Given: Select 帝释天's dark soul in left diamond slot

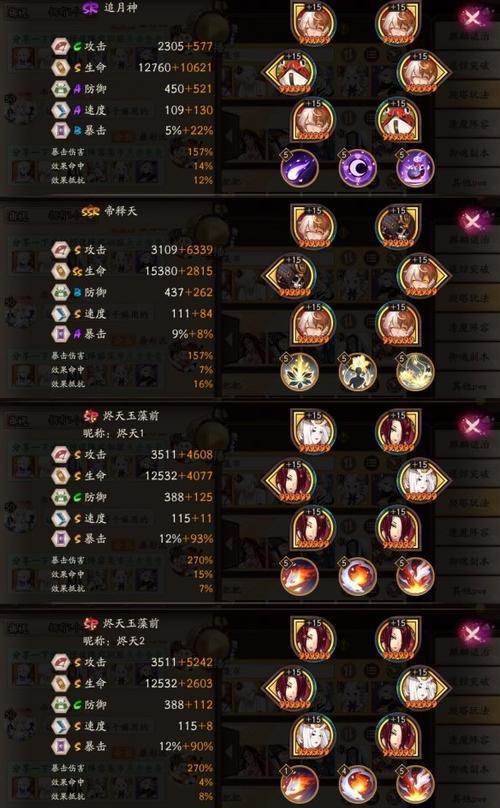Looking at the screenshot, I should (292, 276).
